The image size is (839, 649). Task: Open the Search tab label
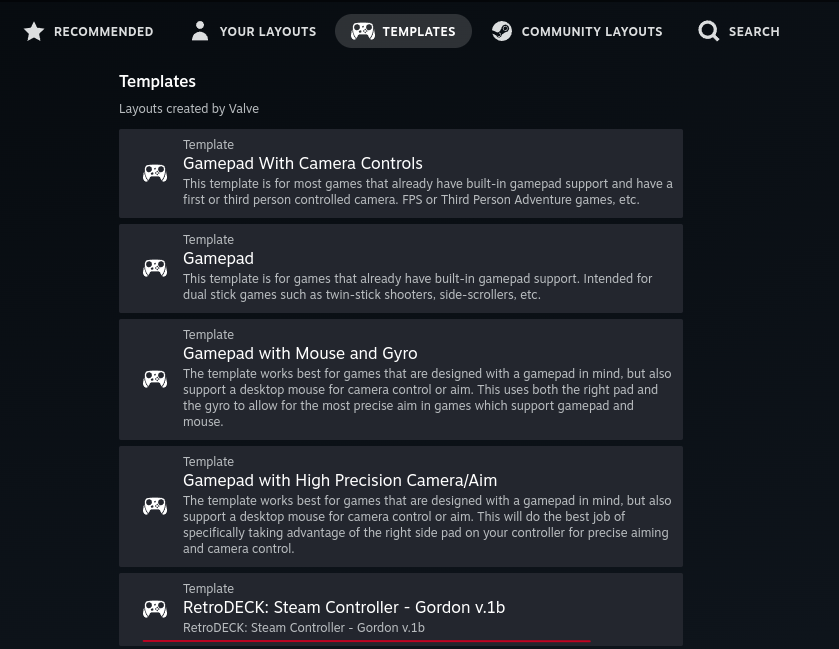coord(753,32)
